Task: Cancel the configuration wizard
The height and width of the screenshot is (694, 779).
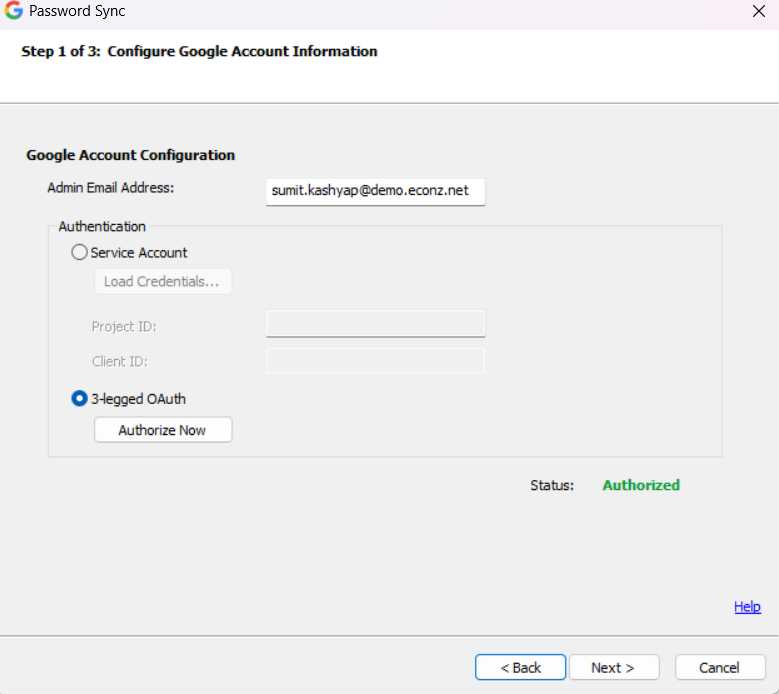Action: coord(720,667)
